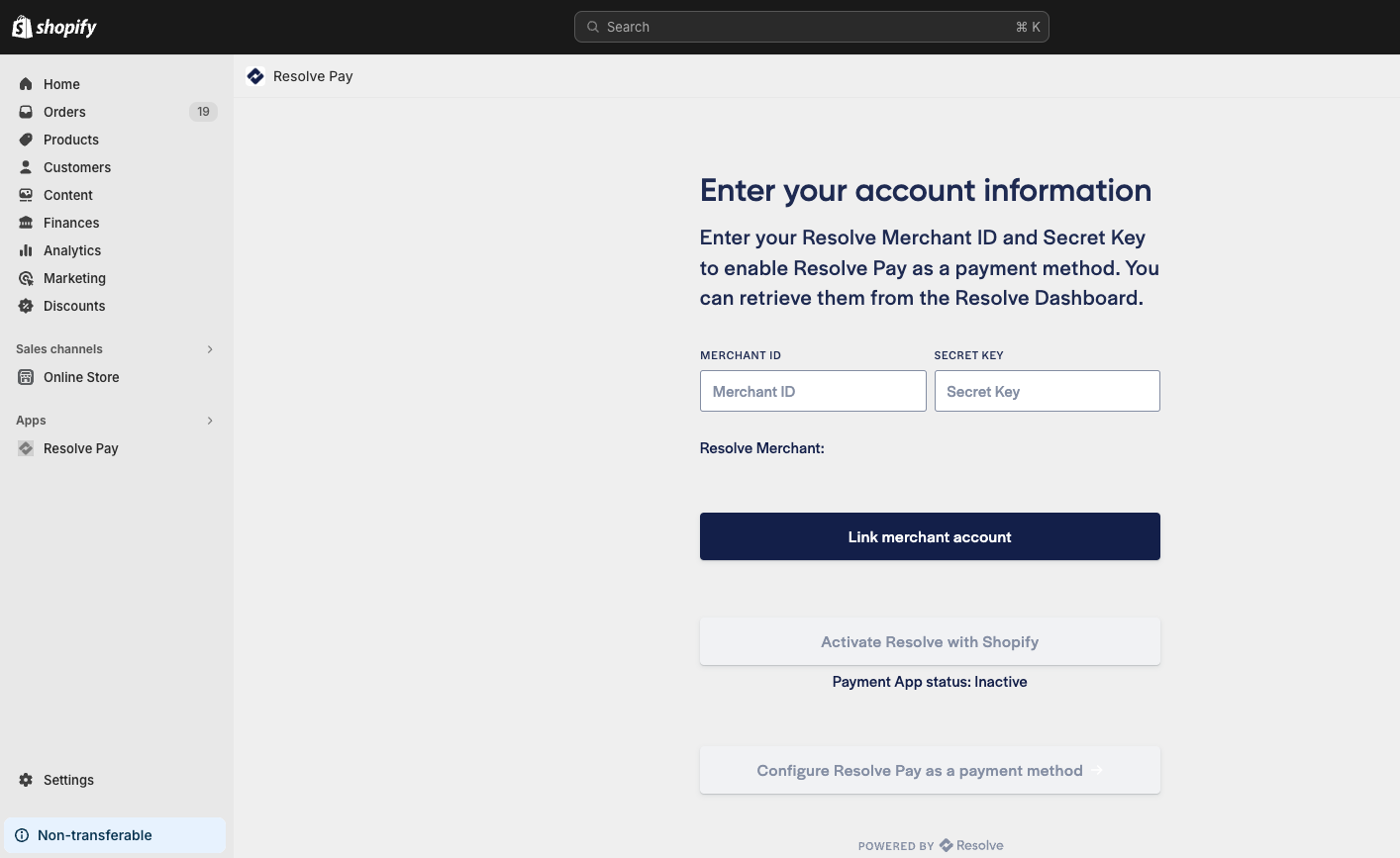This screenshot has width=1400, height=858.
Task: Open Settings
Action: click(117, 780)
